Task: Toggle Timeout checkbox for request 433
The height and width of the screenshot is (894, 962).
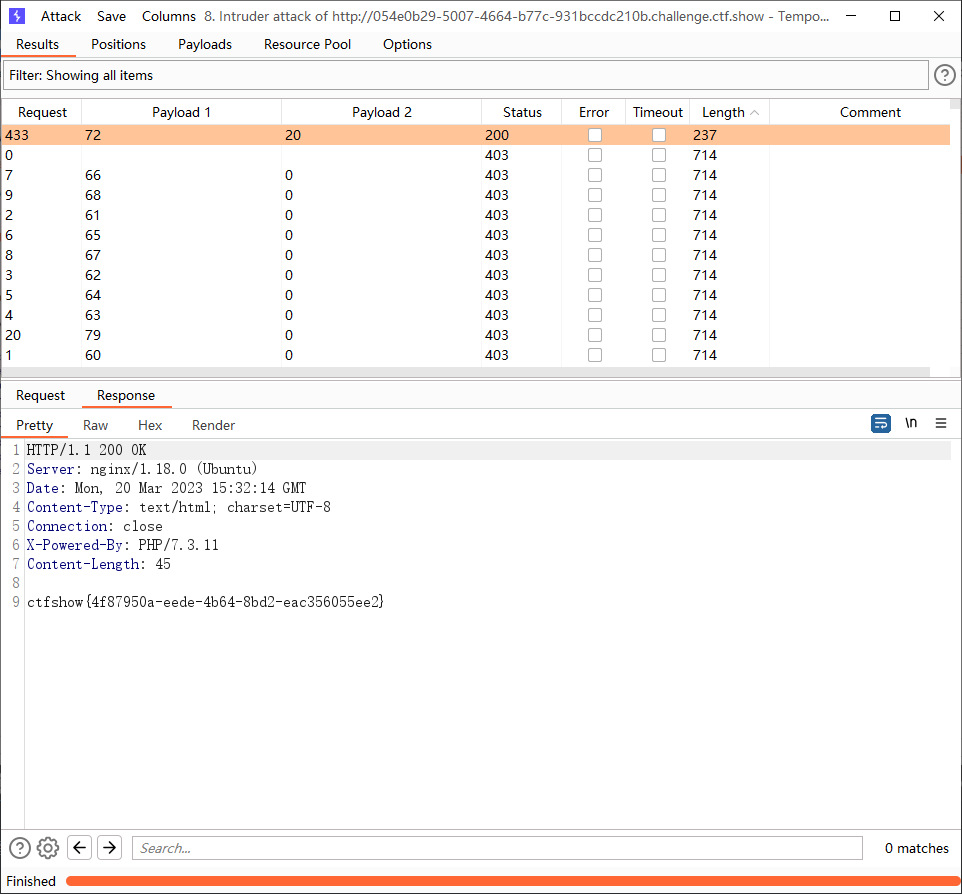Action: click(659, 135)
